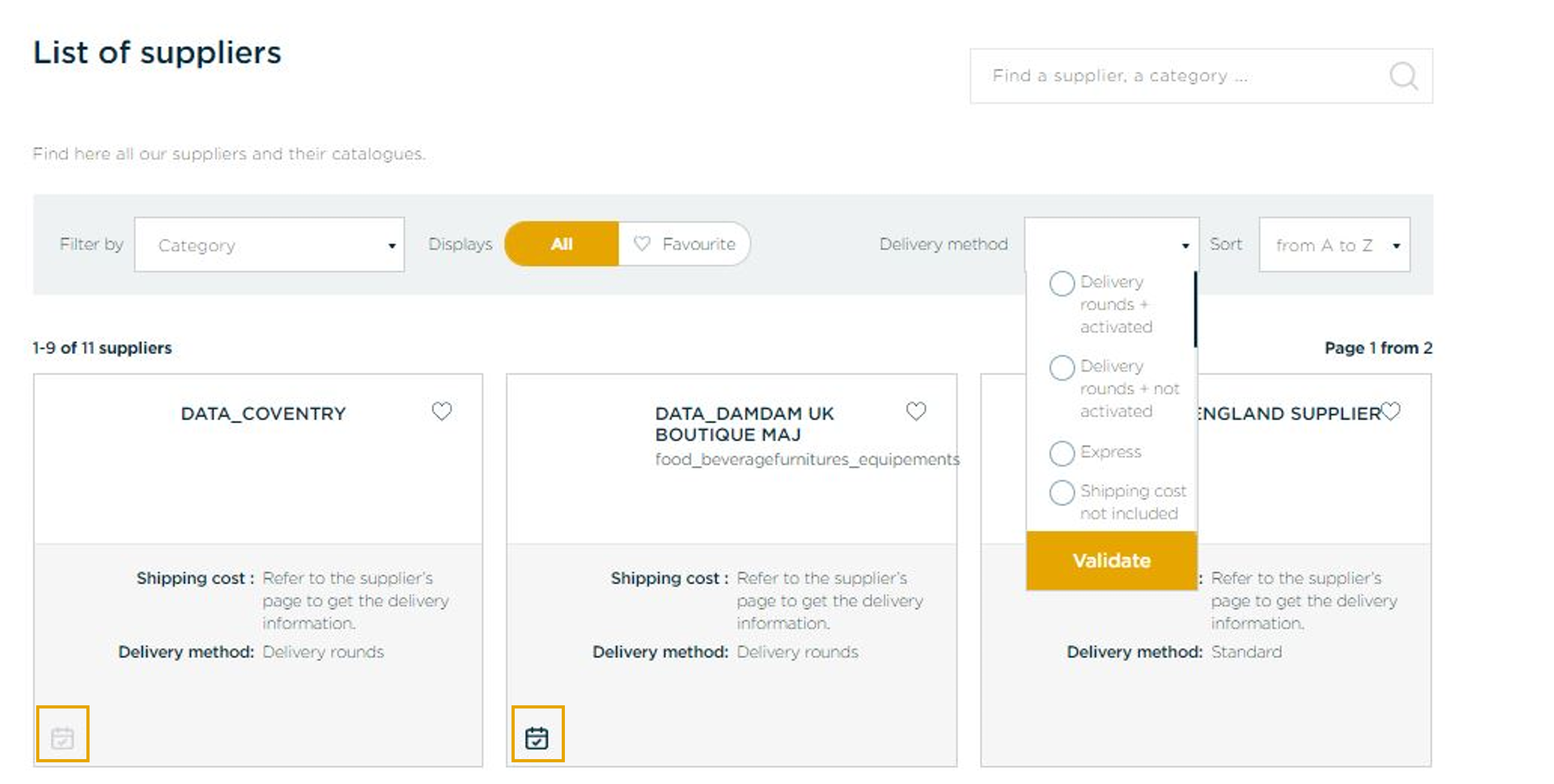
Task: Favourite the ENGLAND SUPPLIER heart icon
Action: pos(1391,411)
